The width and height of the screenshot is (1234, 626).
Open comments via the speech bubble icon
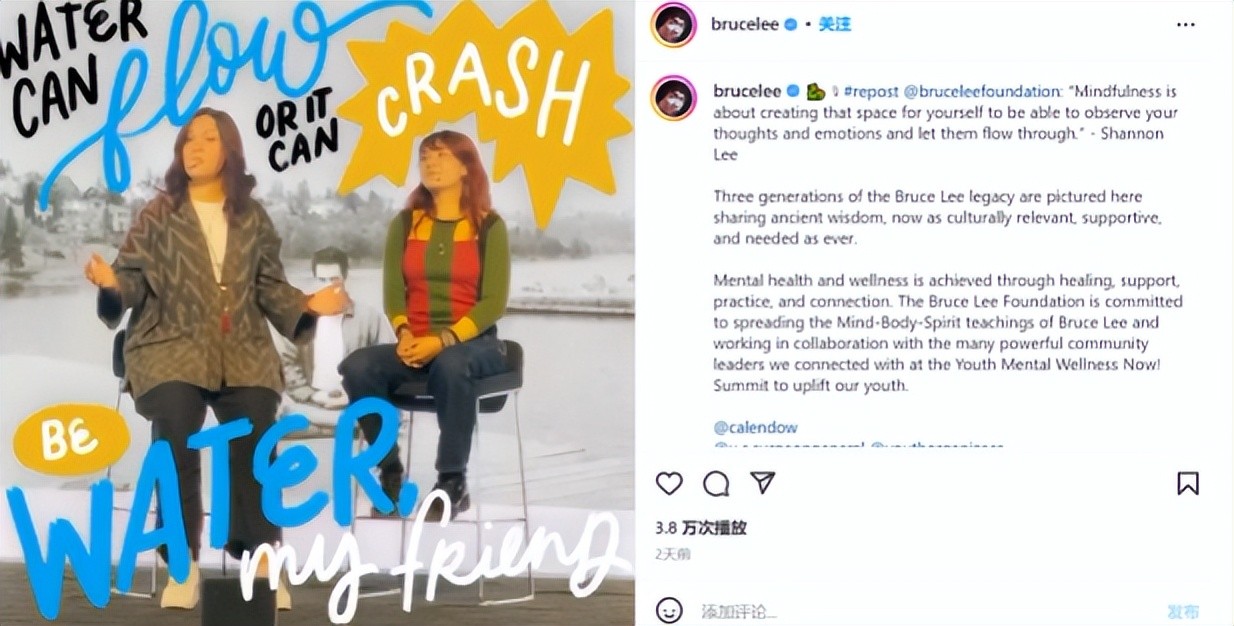(x=716, y=484)
